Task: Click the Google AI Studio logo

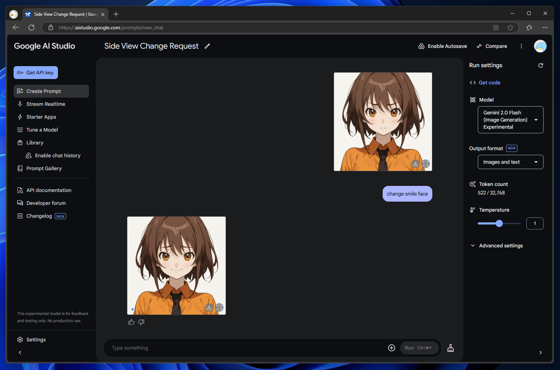Action: [x=44, y=46]
